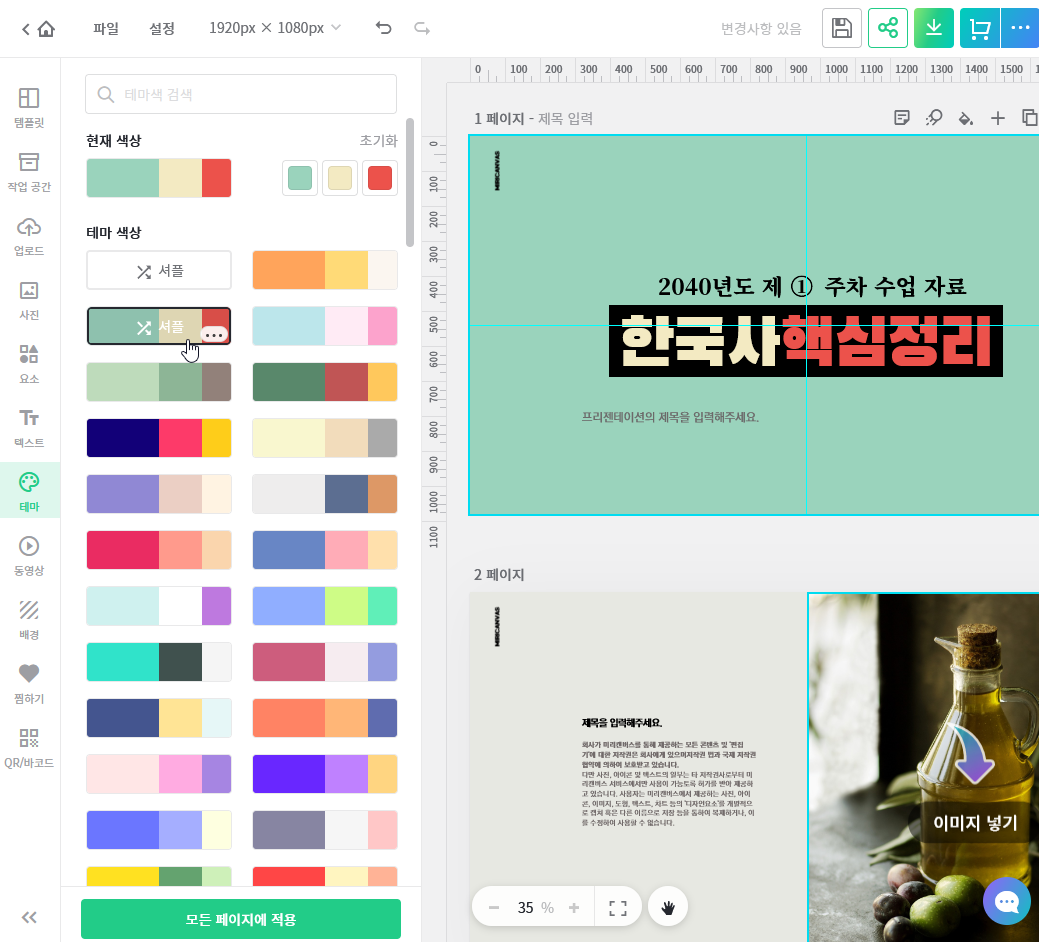Open the 텍스트 sidebar panel
This screenshot has width=1039, height=942.
tap(29, 428)
